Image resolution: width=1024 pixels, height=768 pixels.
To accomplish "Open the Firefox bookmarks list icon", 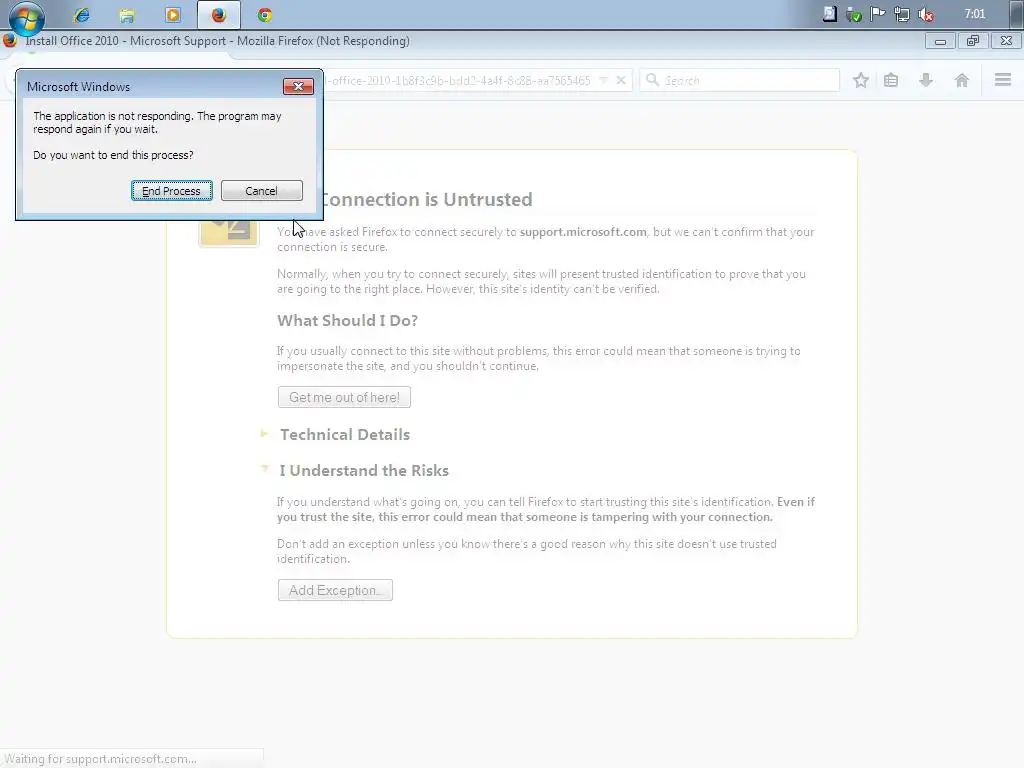I will pyautogui.click(x=891, y=80).
